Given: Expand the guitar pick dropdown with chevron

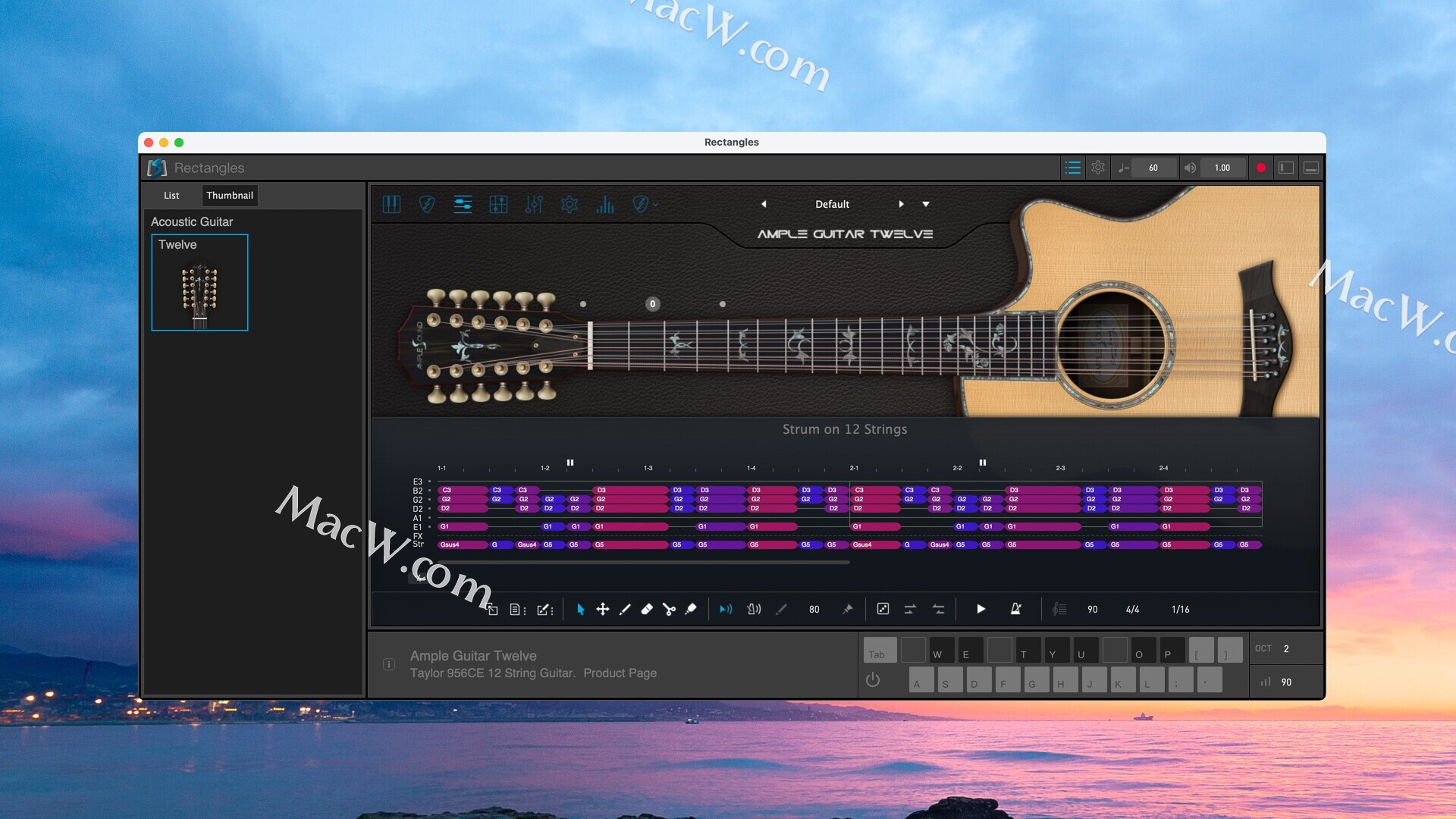Looking at the screenshot, I should pos(645,204).
